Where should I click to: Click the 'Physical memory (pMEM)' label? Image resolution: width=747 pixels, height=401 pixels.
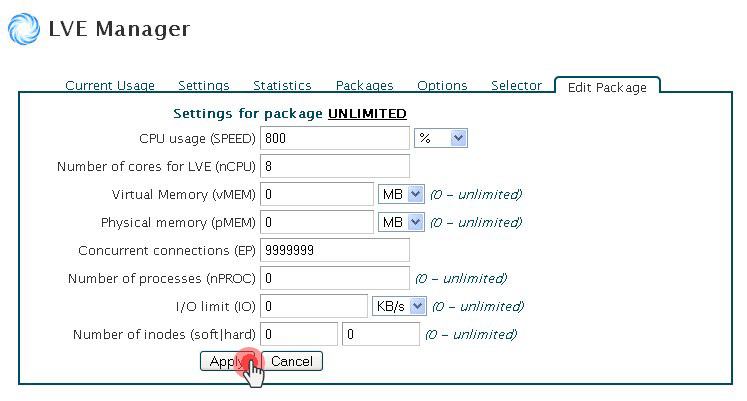point(178,223)
